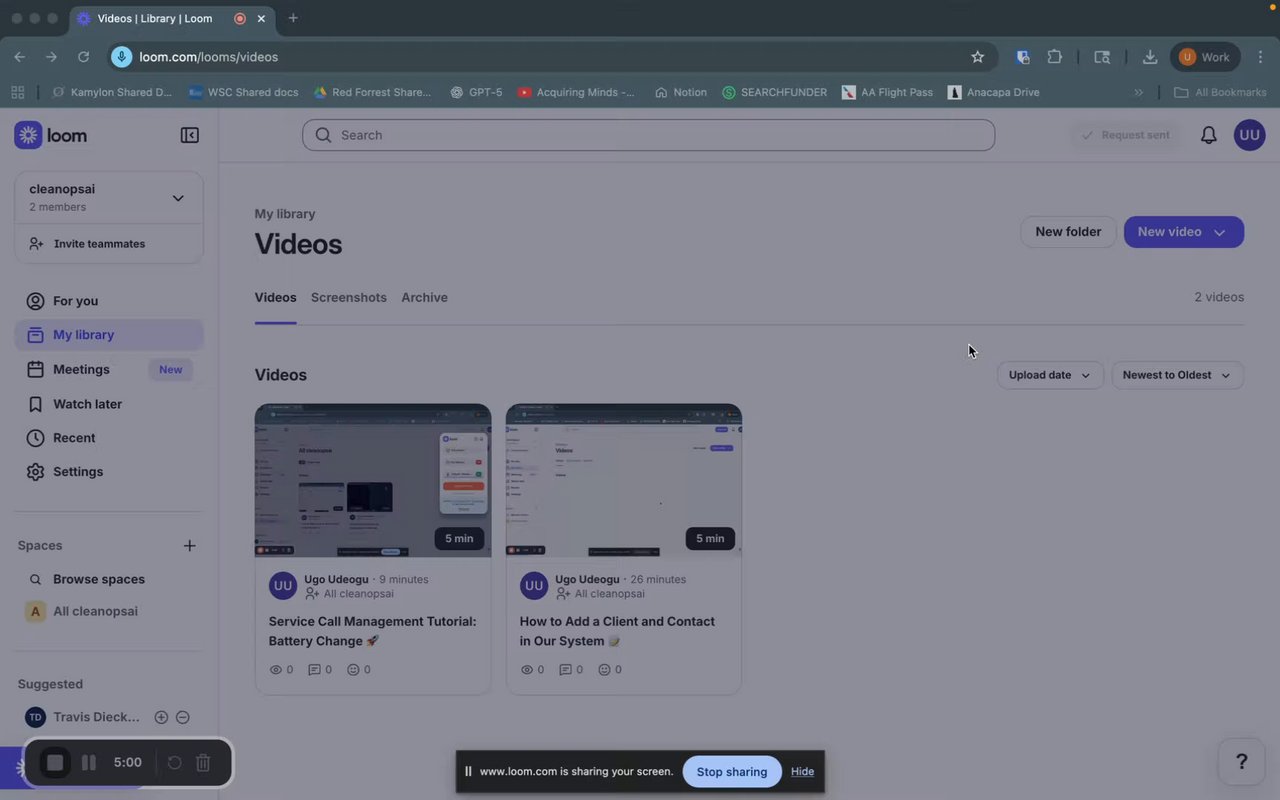Switch to the Screenshots tab
Image resolution: width=1280 pixels, height=800 pixels.
click(349, 298)
